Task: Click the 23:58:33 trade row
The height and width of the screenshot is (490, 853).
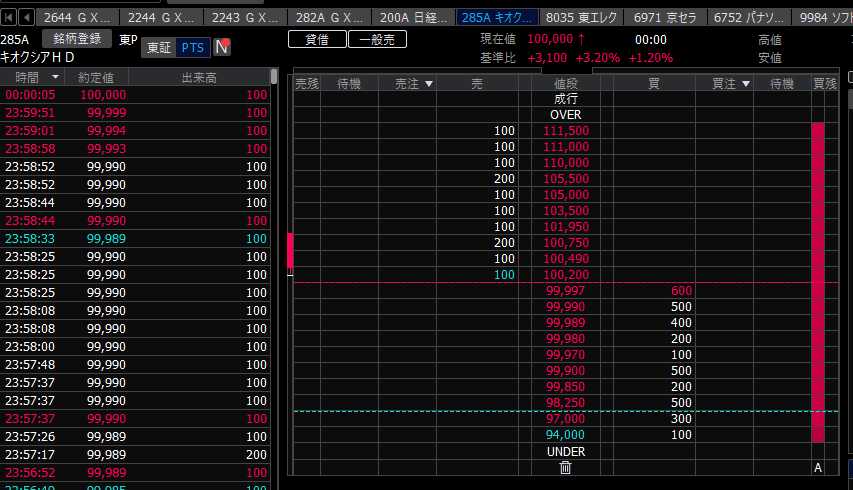Action: (x=135, y=239)
